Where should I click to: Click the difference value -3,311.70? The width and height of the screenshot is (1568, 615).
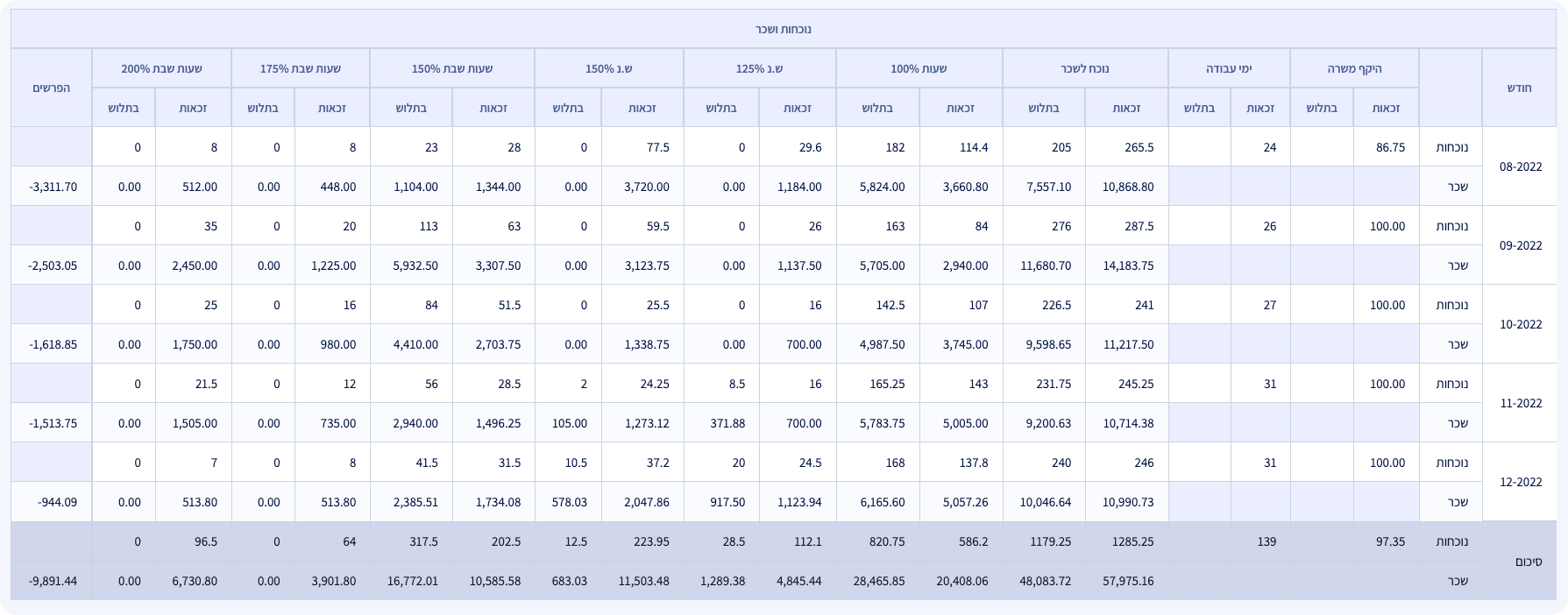pos(53,187)
